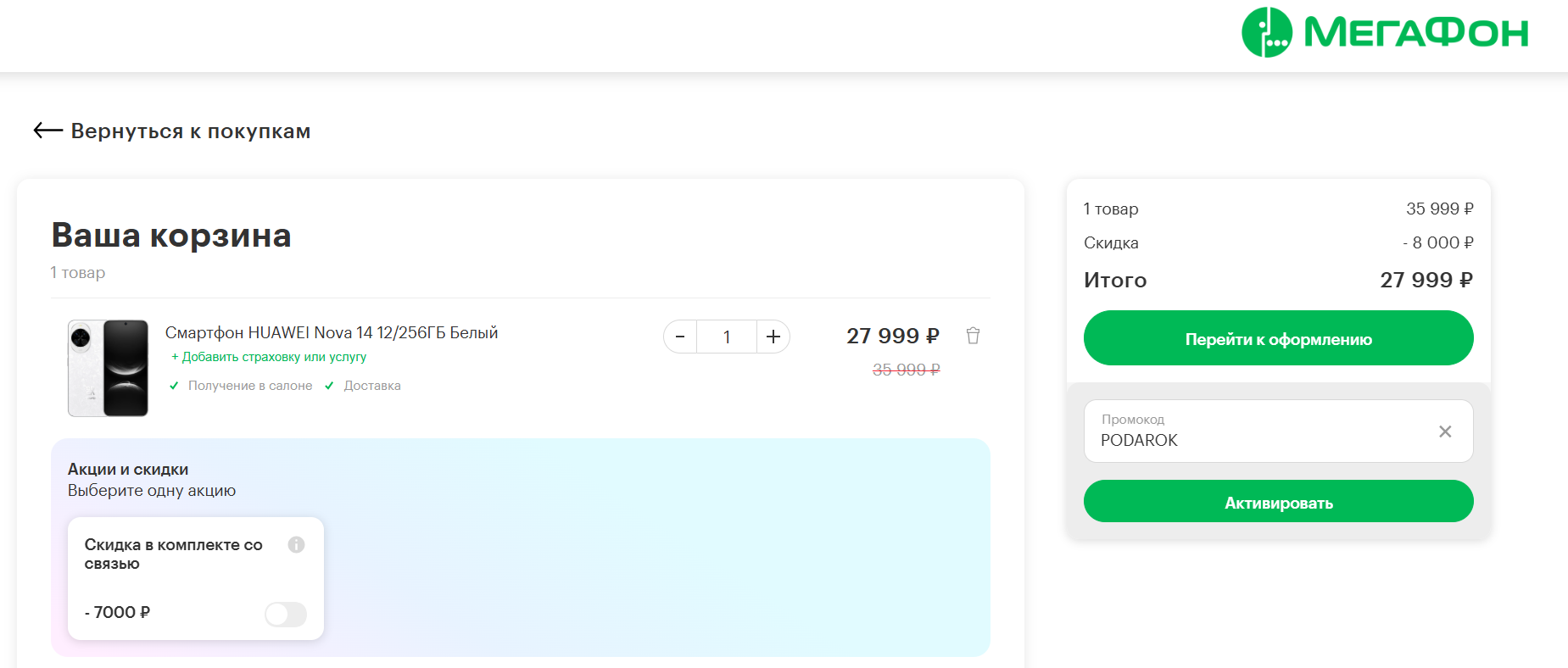Increase quantity with the plus button
Image resolution: width=1568 pixels, height=668 pixels.
tap(773, 337)
